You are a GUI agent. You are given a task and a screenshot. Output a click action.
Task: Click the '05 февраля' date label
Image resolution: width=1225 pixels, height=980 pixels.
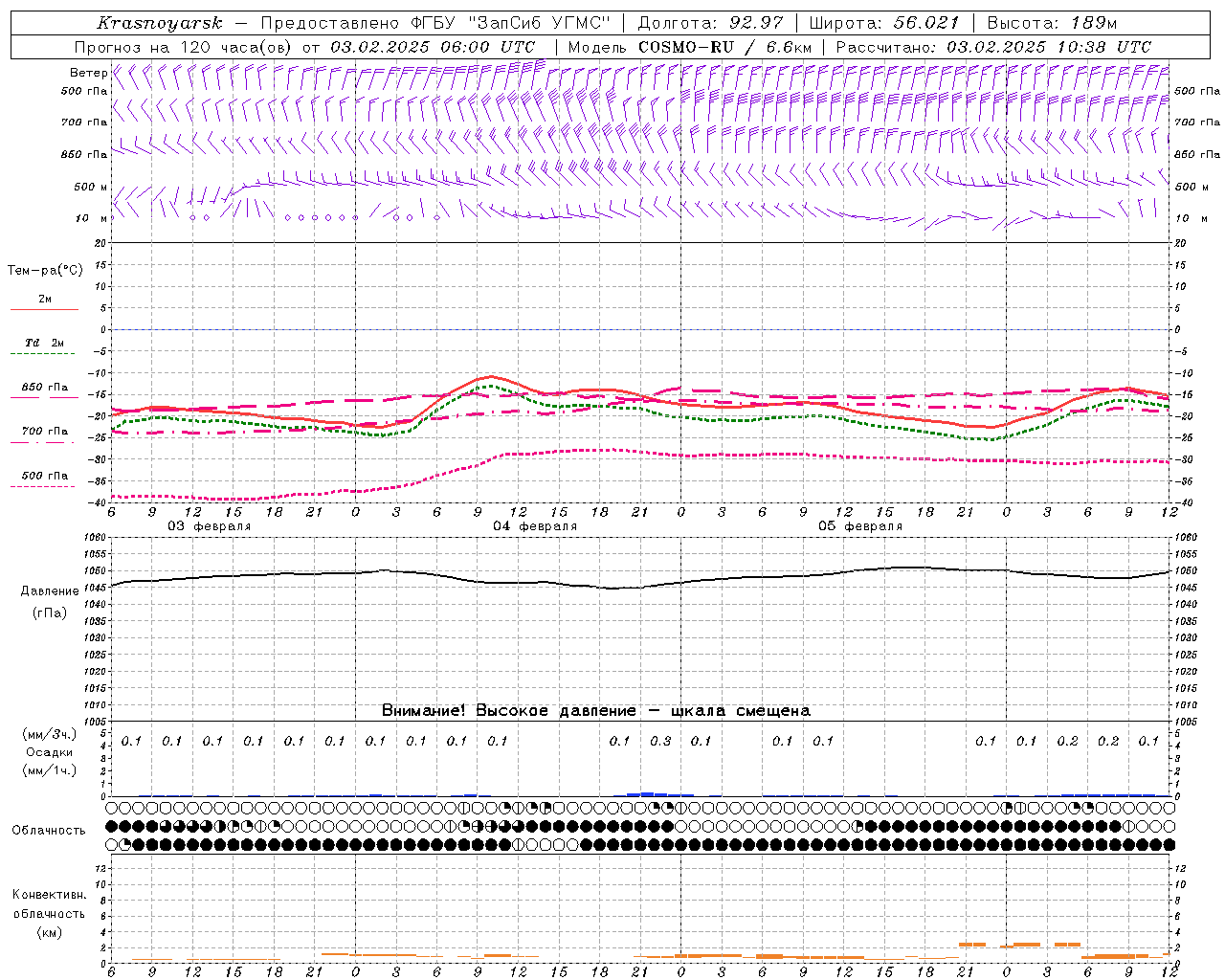pos(860,526)
